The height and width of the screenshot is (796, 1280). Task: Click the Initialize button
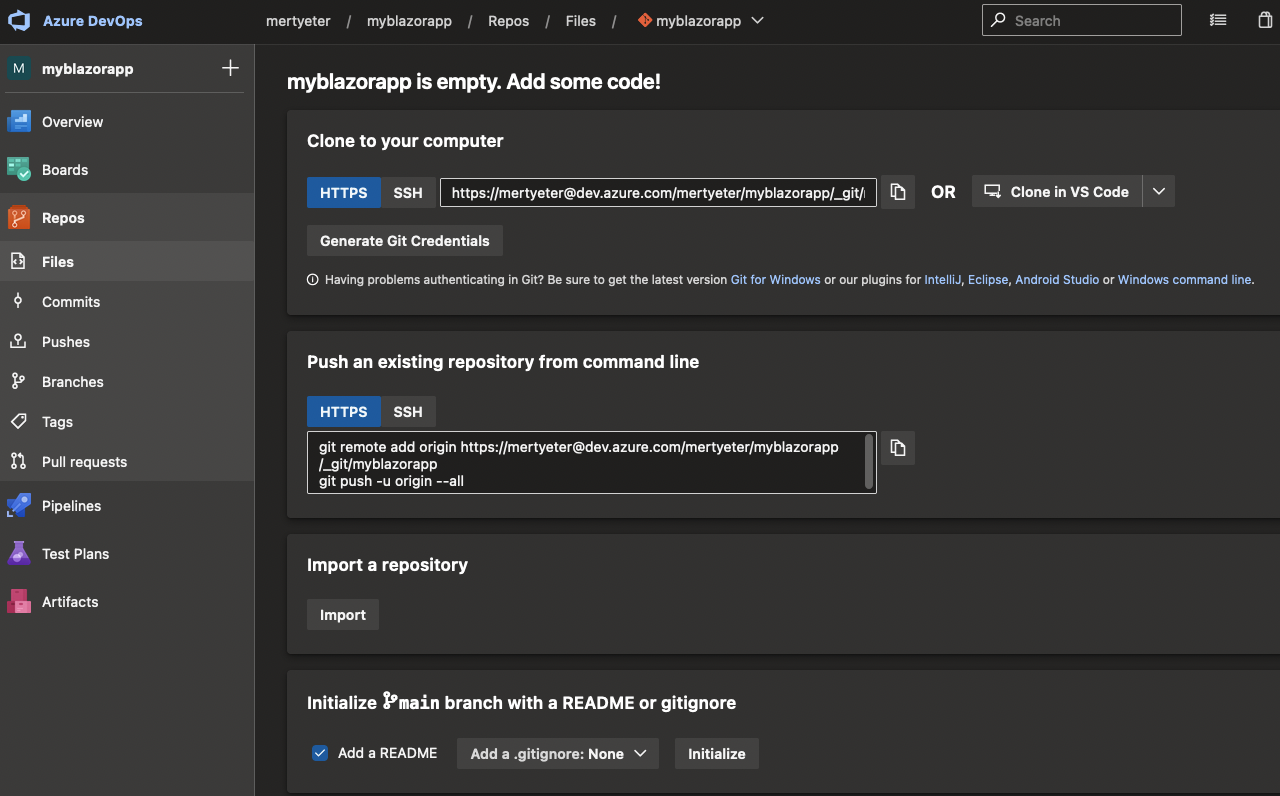(x=717, y=754)
